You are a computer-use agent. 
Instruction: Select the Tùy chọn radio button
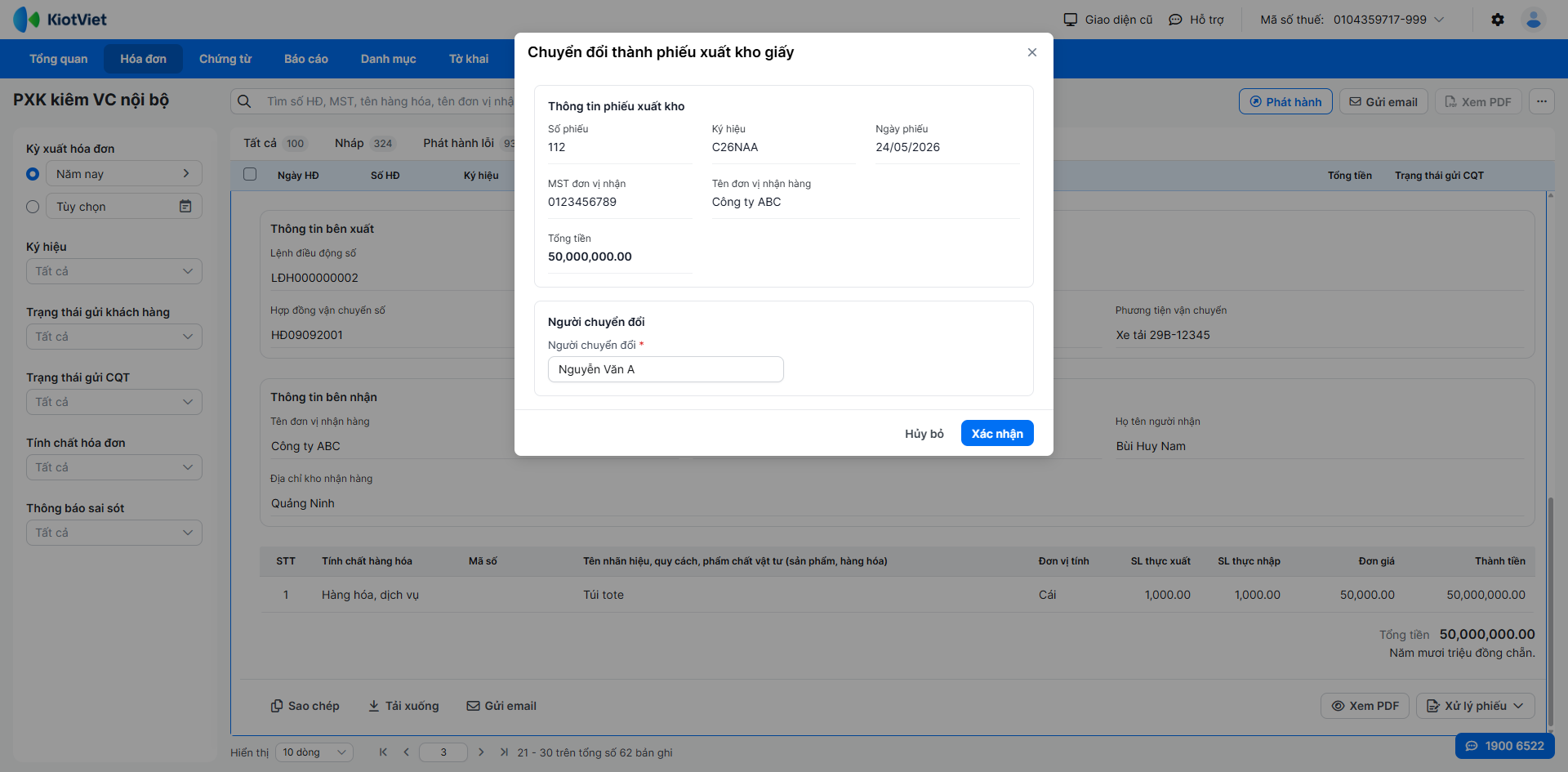(x=33, y=207)
